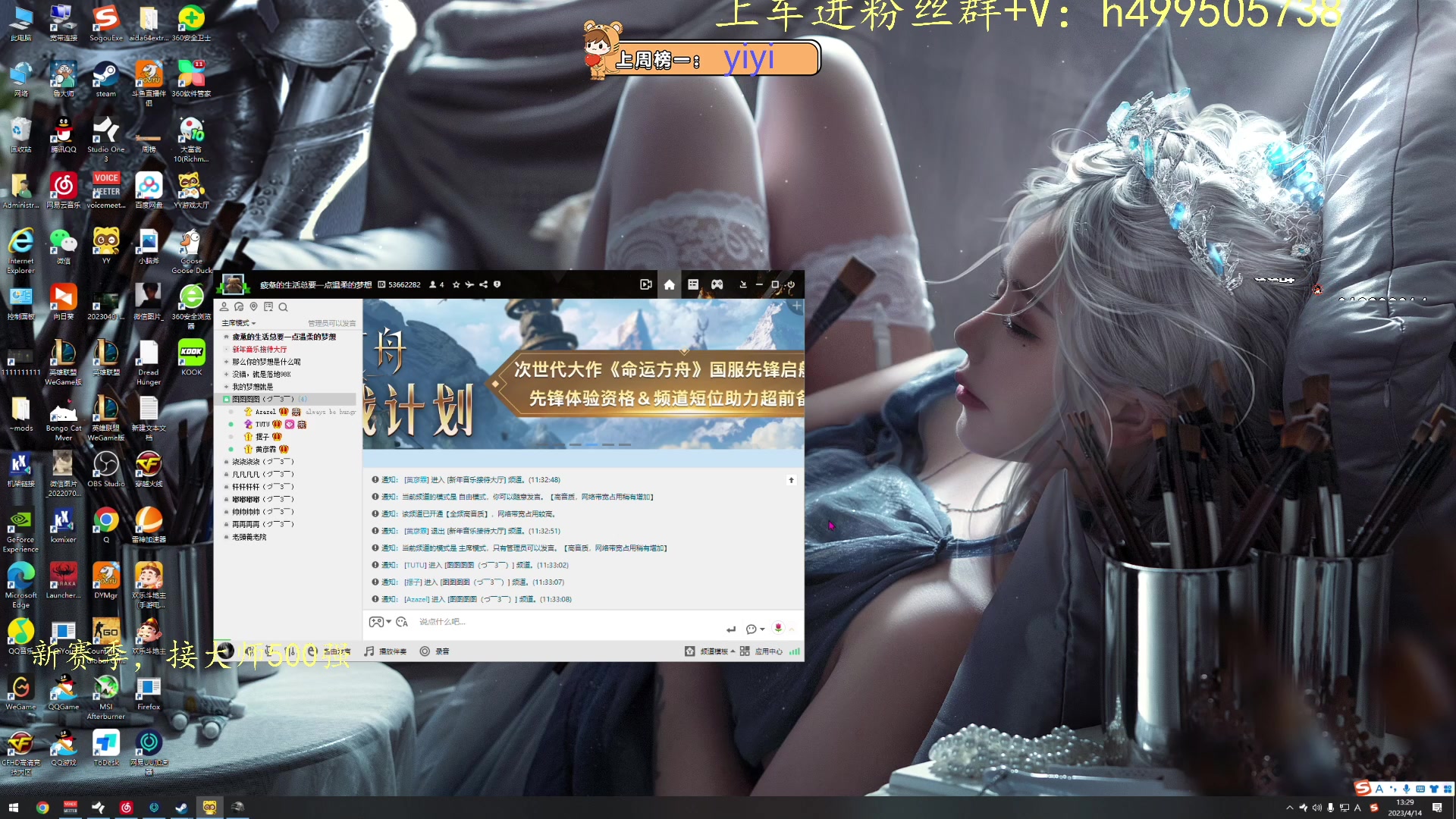Check the network signal bars icon
The height and width of the screenshot is (819, 1456).
pos(794,651)
